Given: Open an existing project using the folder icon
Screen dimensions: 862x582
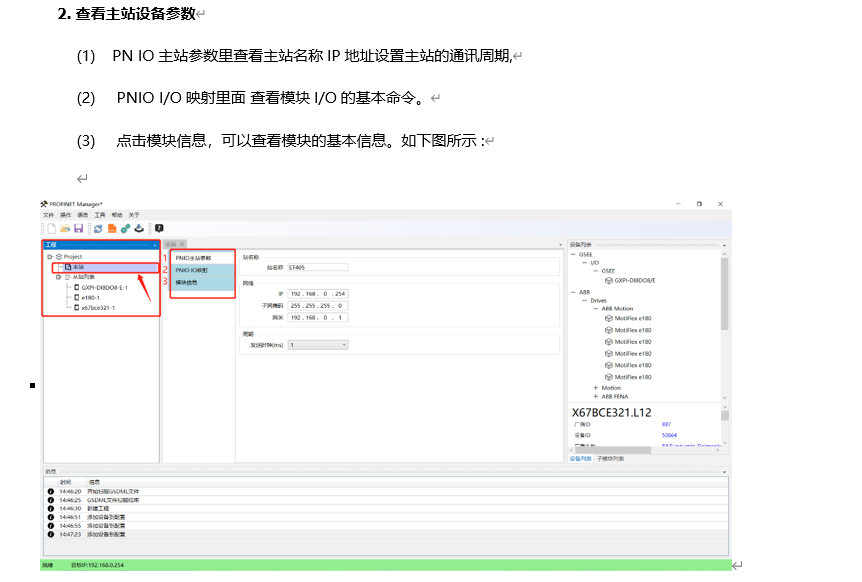Looking at the screenshot, I should [x=66, y=227].
